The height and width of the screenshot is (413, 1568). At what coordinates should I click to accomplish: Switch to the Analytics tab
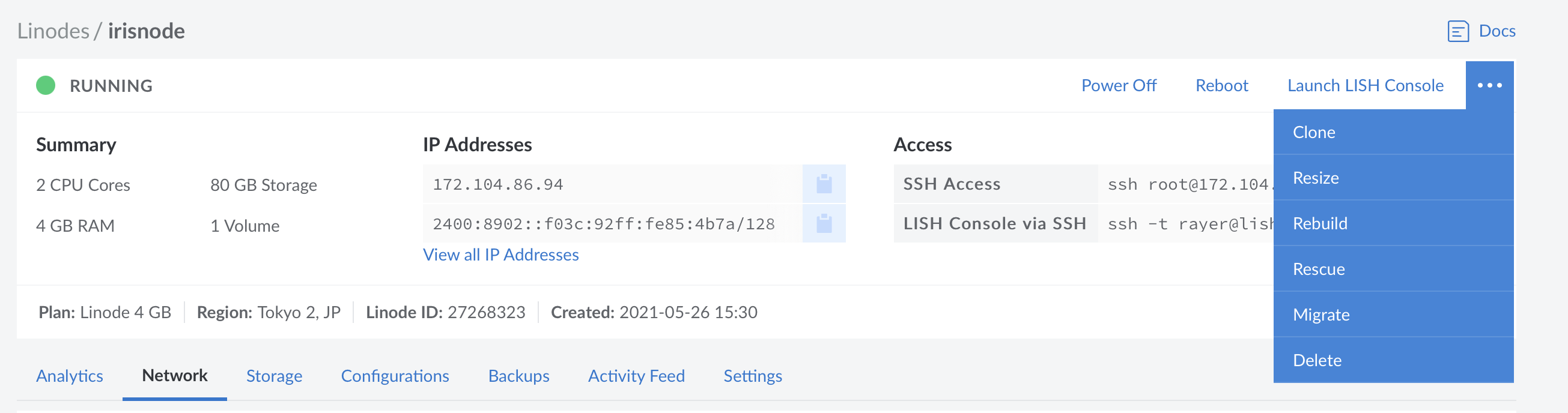[70, 376]
